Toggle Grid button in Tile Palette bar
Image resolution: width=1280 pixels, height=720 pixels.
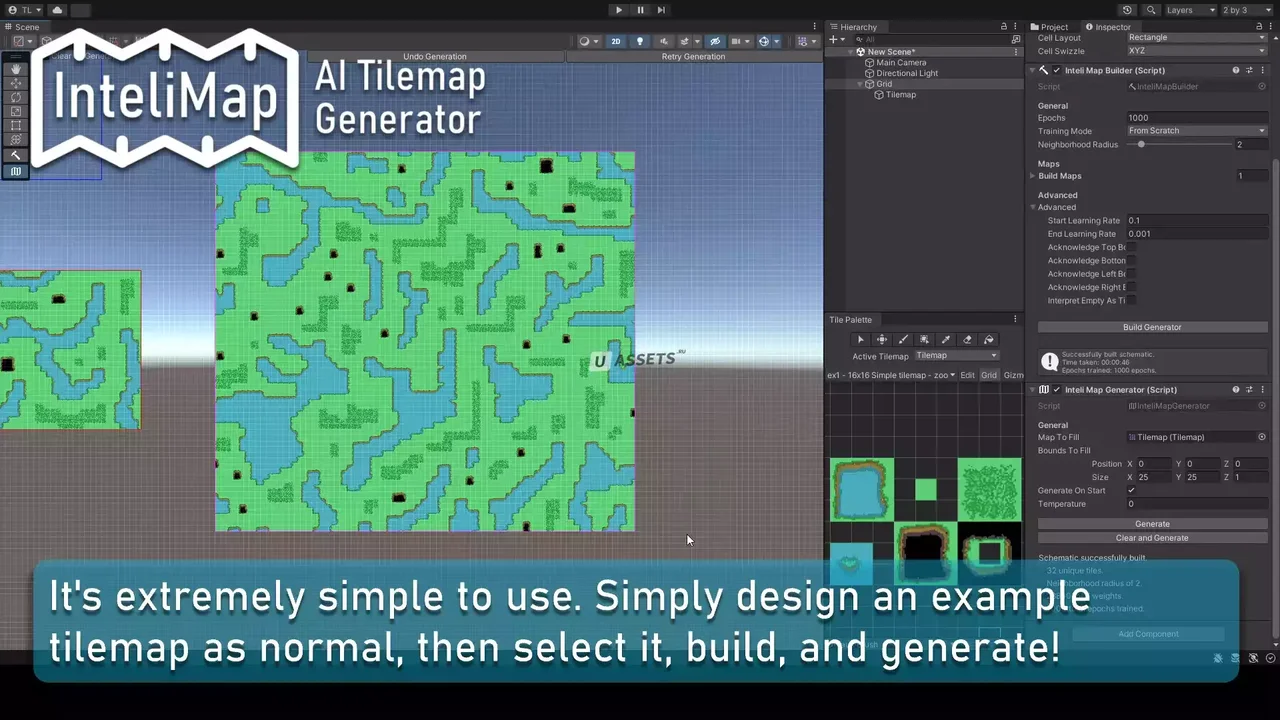click(x=989, y=375)
